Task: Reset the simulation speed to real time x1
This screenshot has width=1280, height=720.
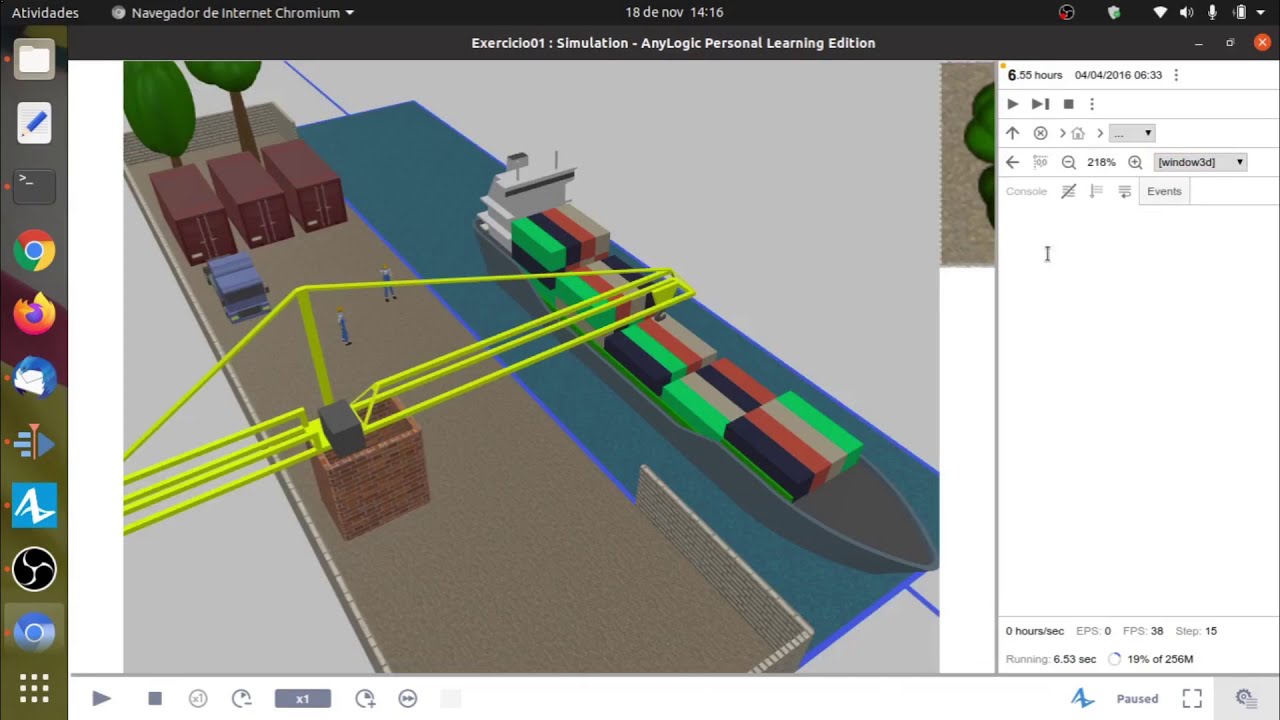Action: click(x=198, y=698)
